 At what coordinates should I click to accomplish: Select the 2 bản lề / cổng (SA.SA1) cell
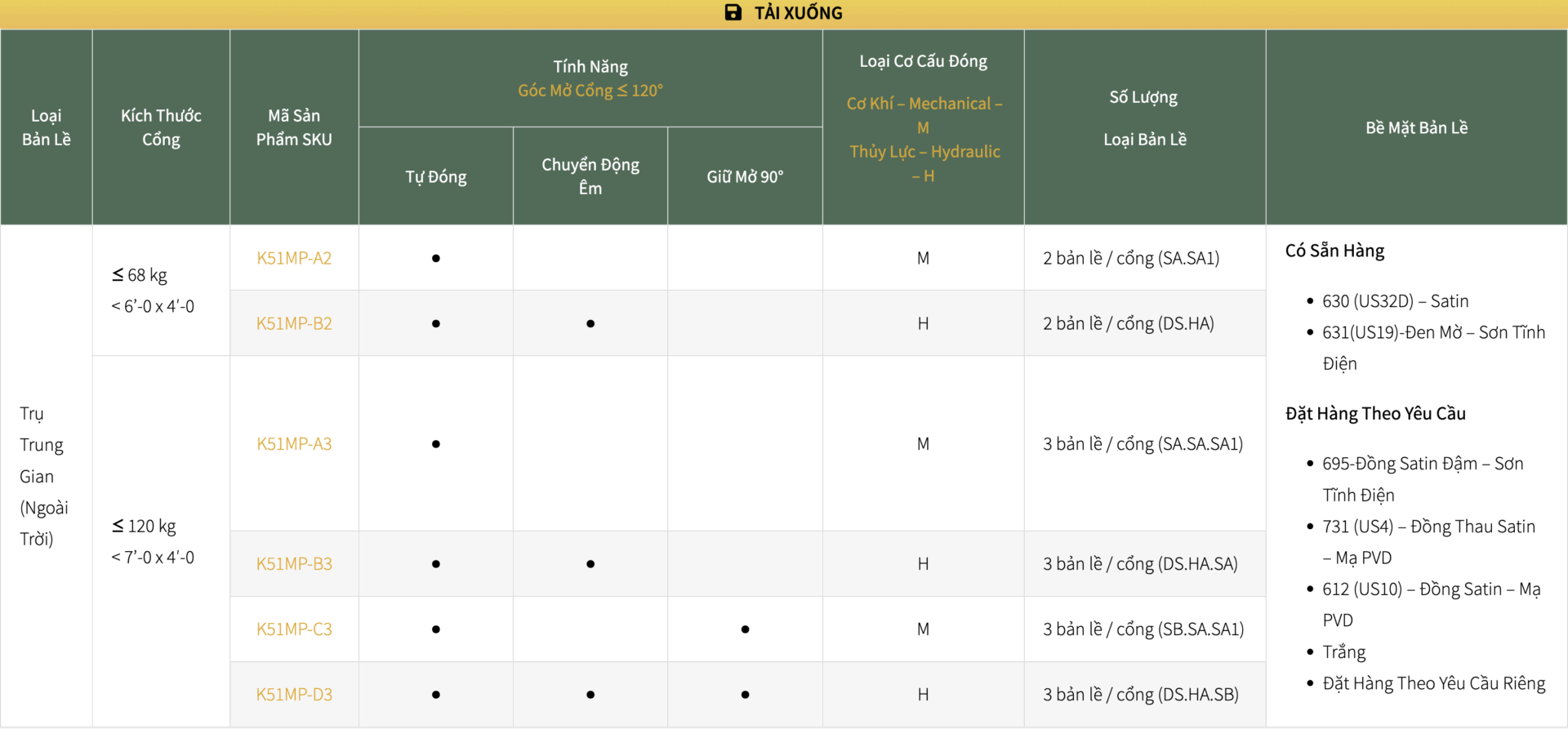[1131, 258]
